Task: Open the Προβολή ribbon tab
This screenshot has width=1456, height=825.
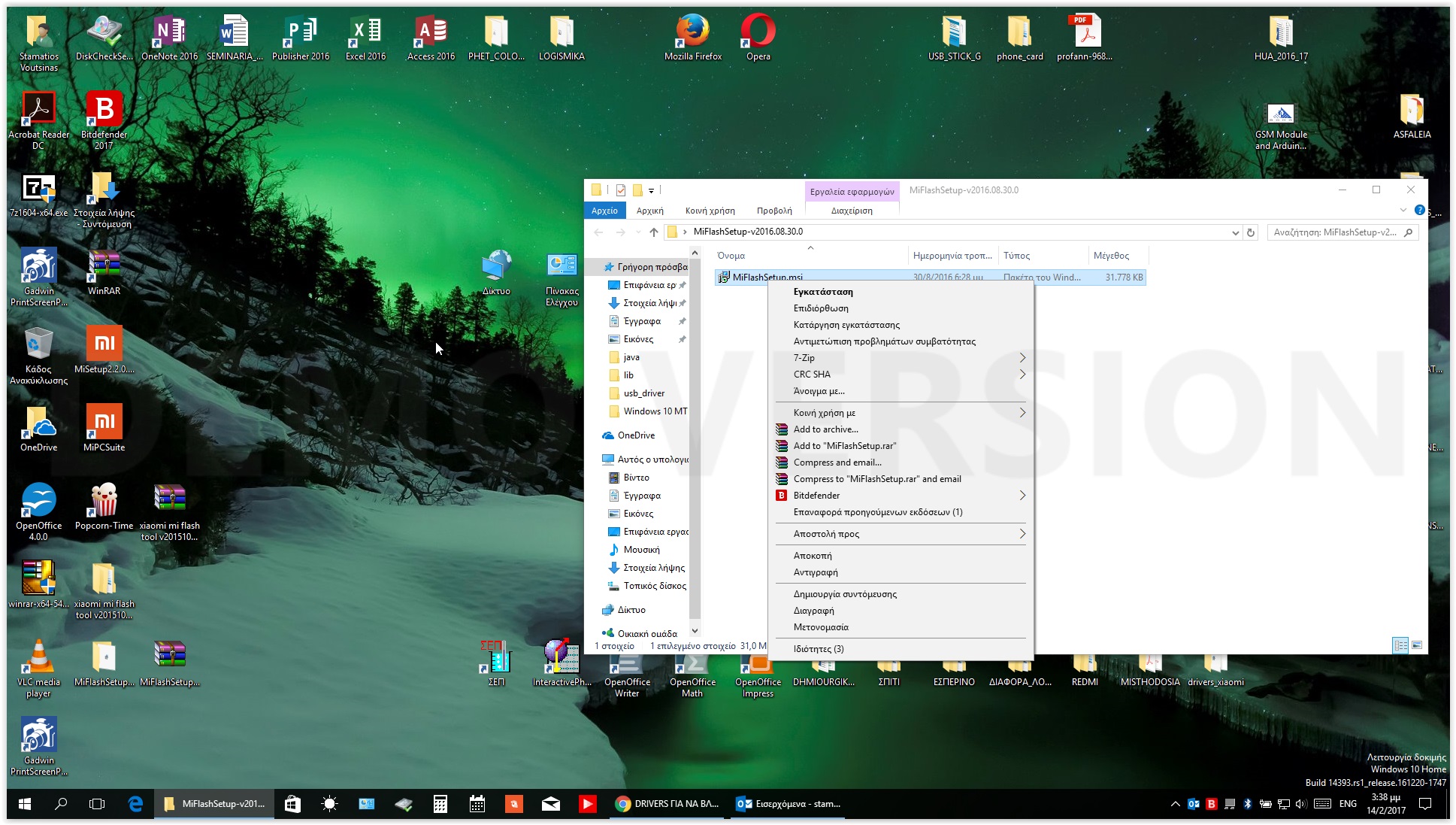Action: click(774, 211)
